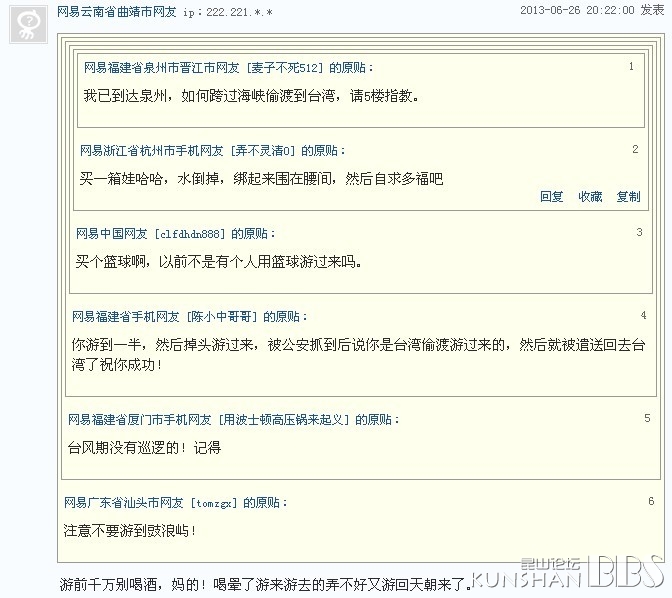Viewport: 672px width, 598px height.
Task: Click the ip: 222.221.*.* text
Action: 228,12
